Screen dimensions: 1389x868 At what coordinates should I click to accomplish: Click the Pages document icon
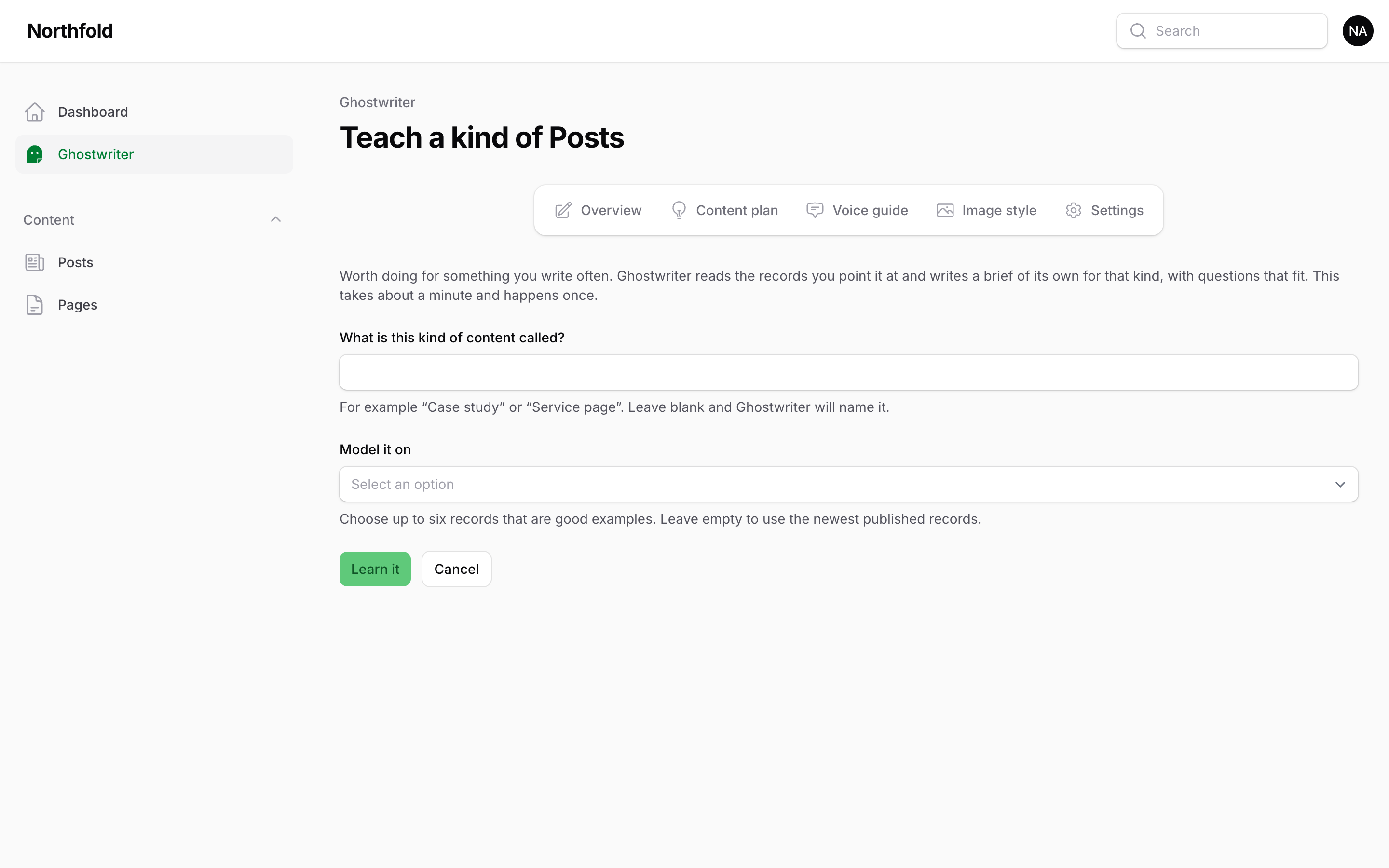[x=34, y=305]
